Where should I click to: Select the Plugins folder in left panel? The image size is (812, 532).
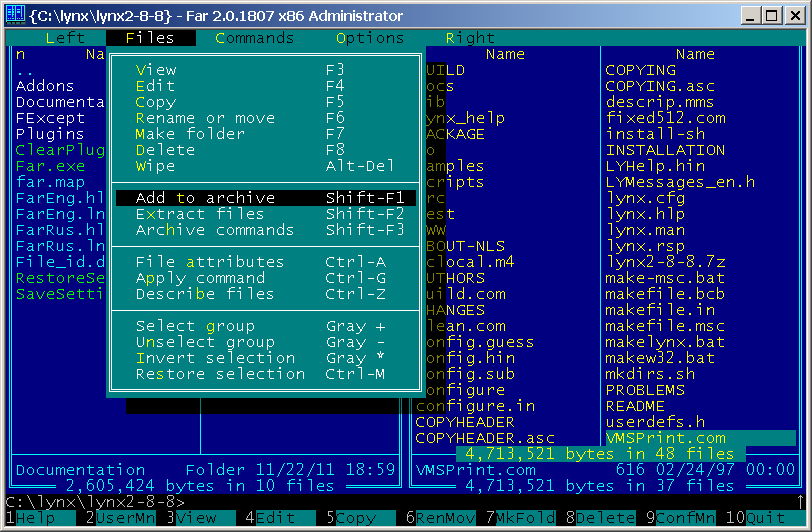point(50,134)
